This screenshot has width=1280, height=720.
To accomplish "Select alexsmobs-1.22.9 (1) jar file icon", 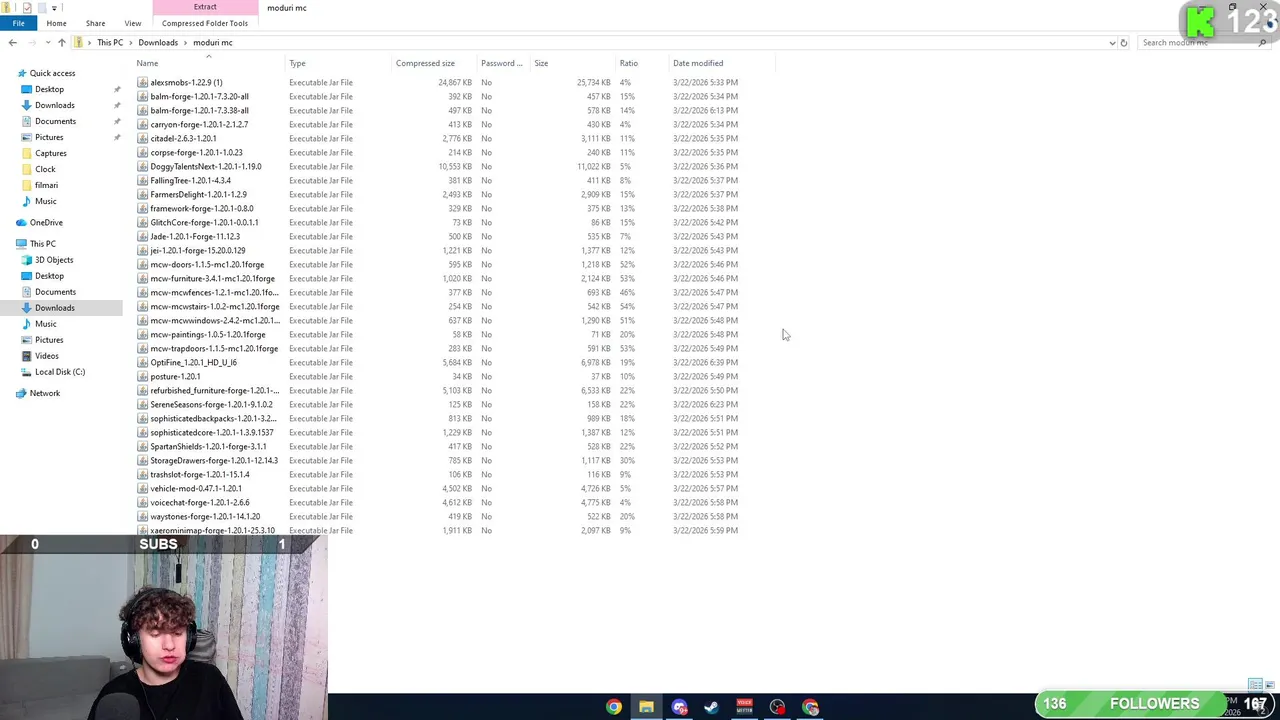I will [x=143, y=82].
